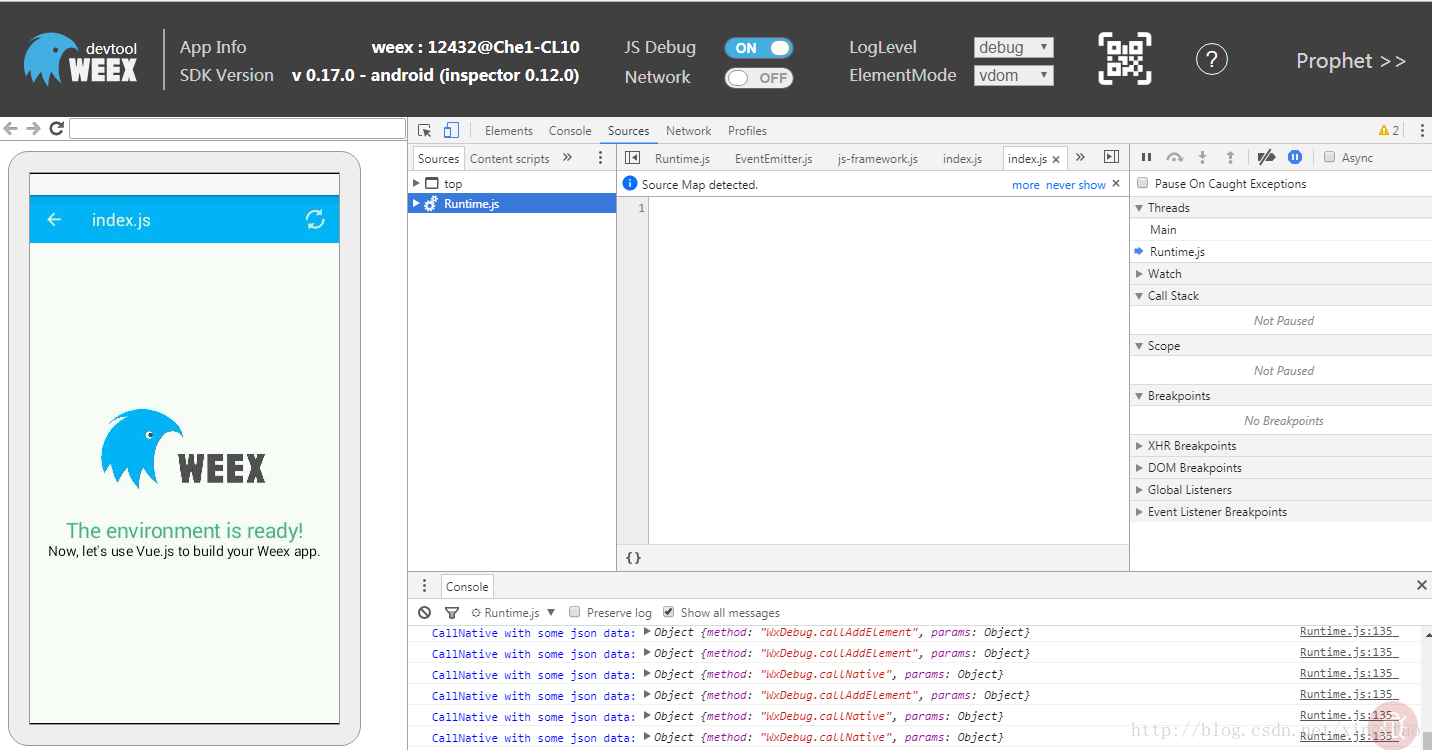This screenshot has height=750, width=1432.
Task: Hide the debugger sidebar icon
Action: coord(1111,157)
